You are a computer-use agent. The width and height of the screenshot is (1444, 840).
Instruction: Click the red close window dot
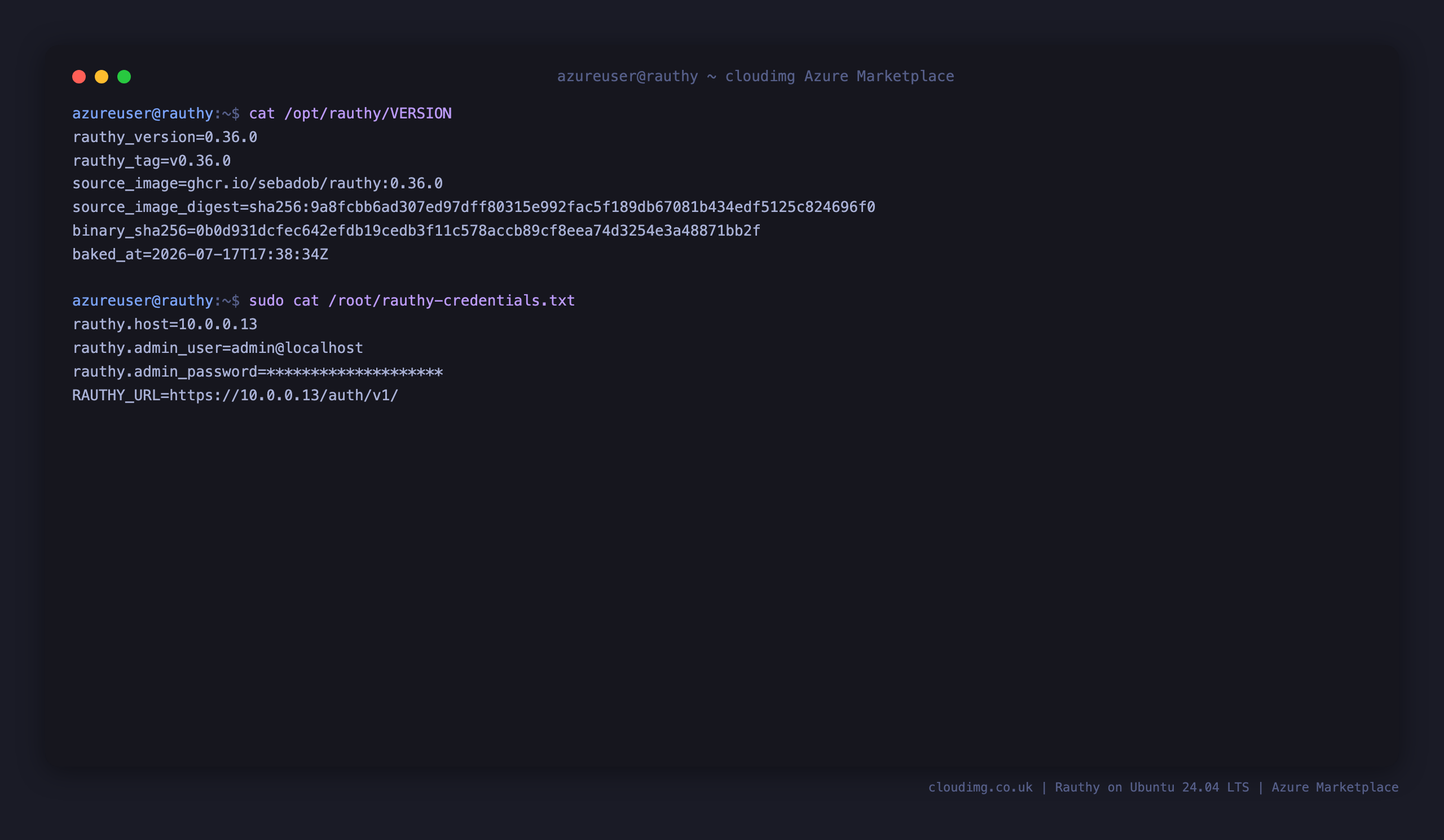coord(79,77)
